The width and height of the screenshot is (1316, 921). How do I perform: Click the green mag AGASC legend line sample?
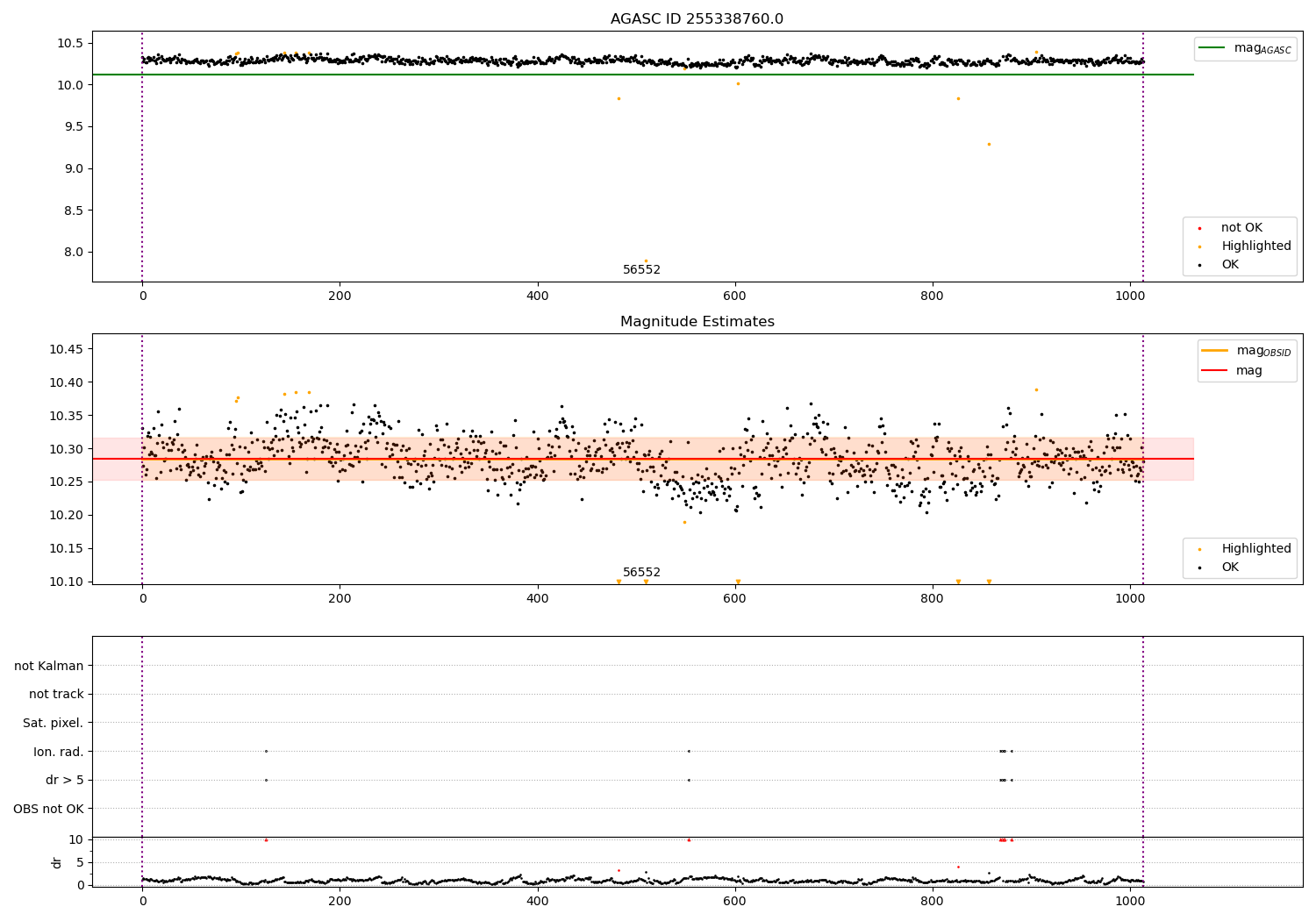coord(1212,48)
